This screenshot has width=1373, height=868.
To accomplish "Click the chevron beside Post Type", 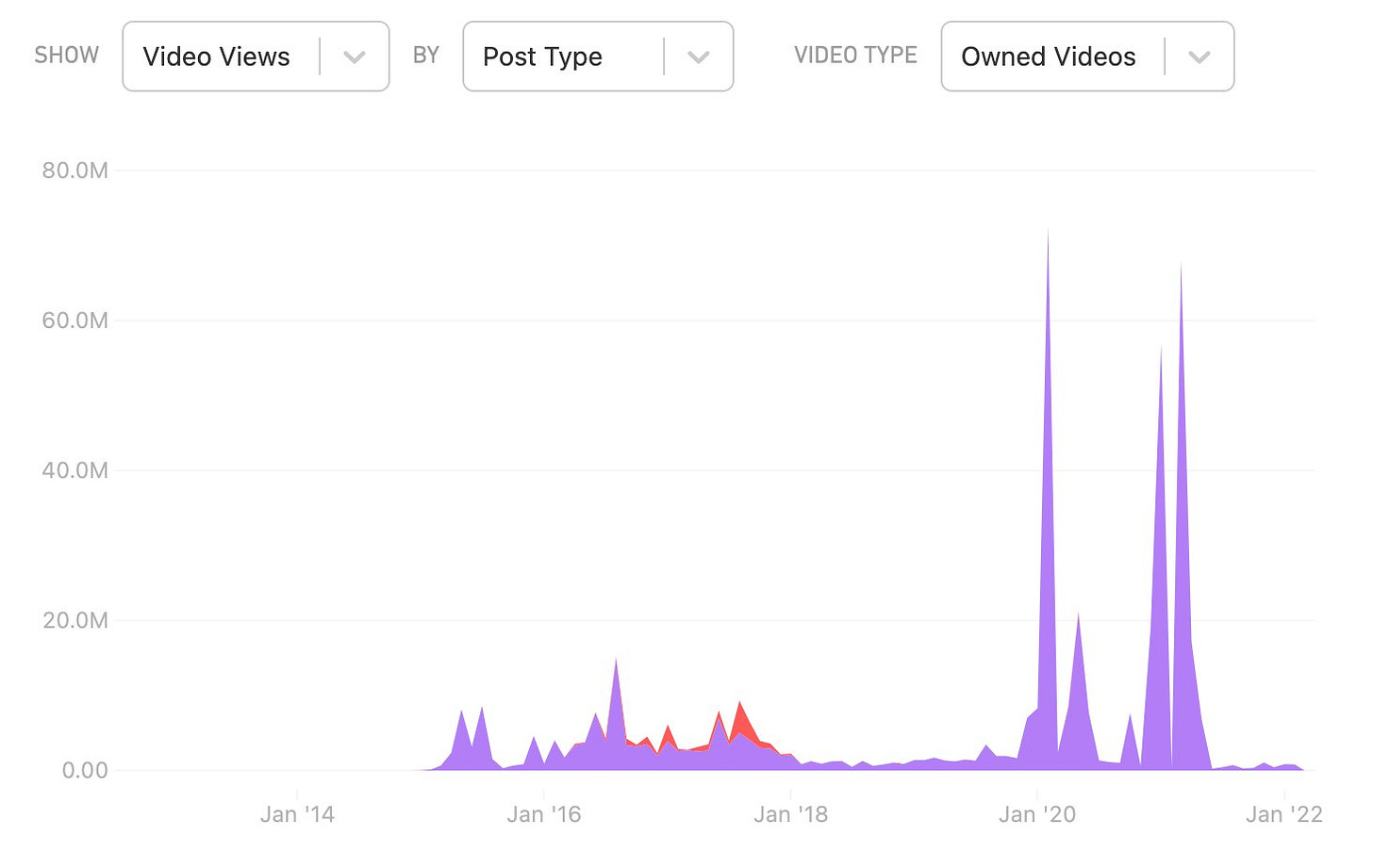I will tap(699, 57).
